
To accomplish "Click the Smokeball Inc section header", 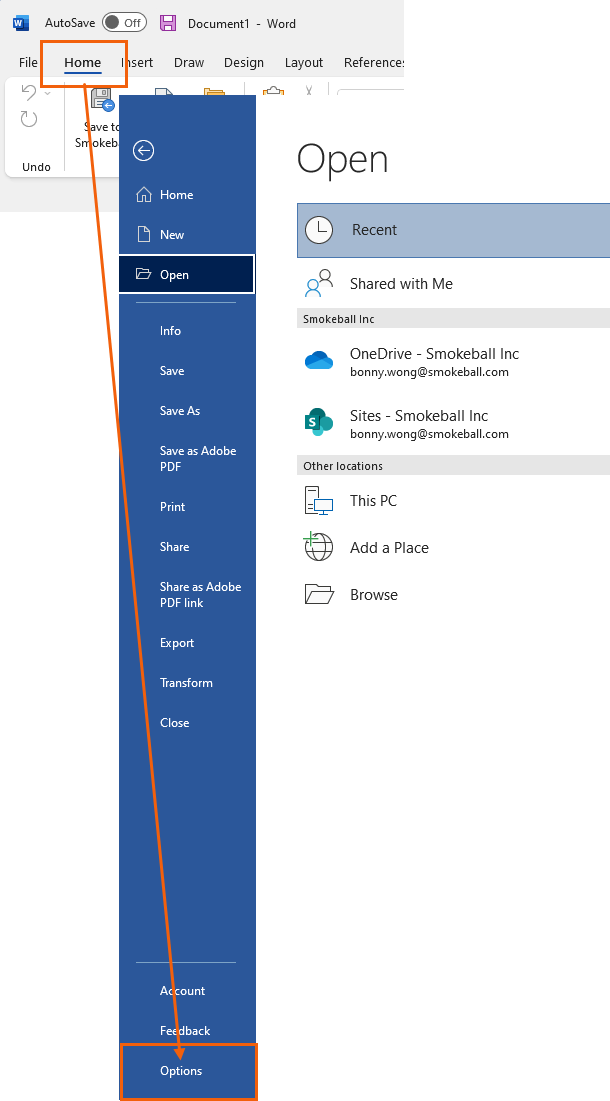I will (x=453, y=319).
